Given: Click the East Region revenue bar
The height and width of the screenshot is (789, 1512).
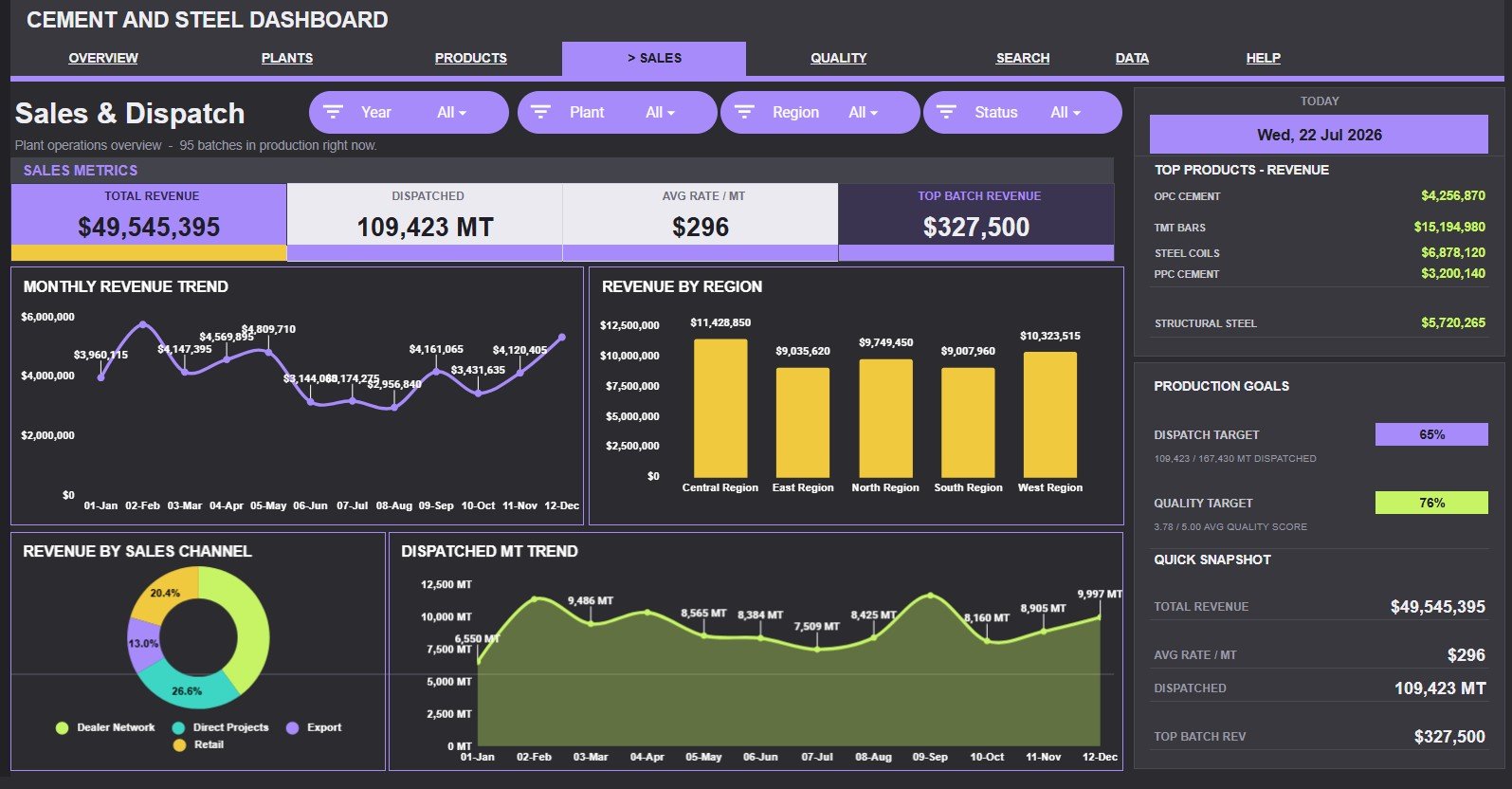Looking at the screenshot, I should pos(803,422).
